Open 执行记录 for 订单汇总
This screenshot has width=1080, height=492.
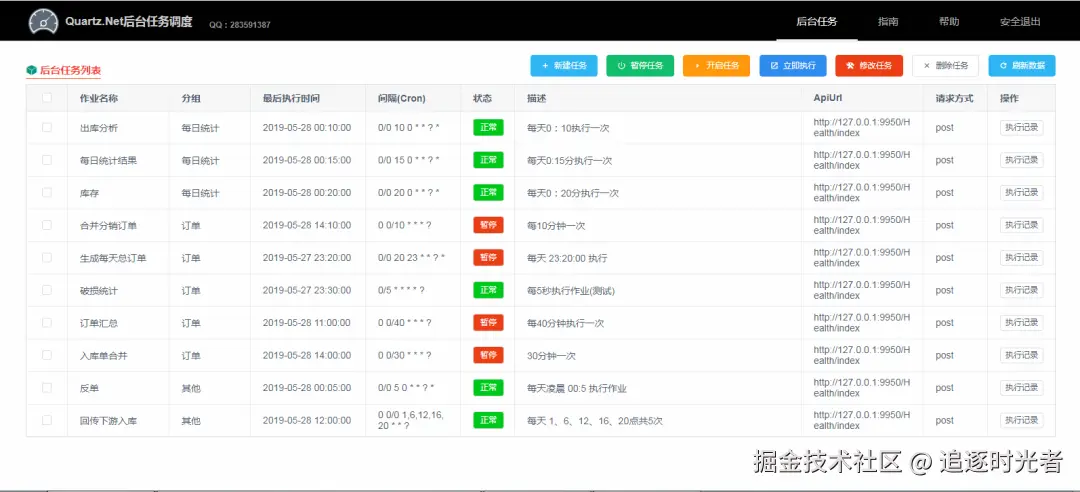click(x=1021, y=322)
